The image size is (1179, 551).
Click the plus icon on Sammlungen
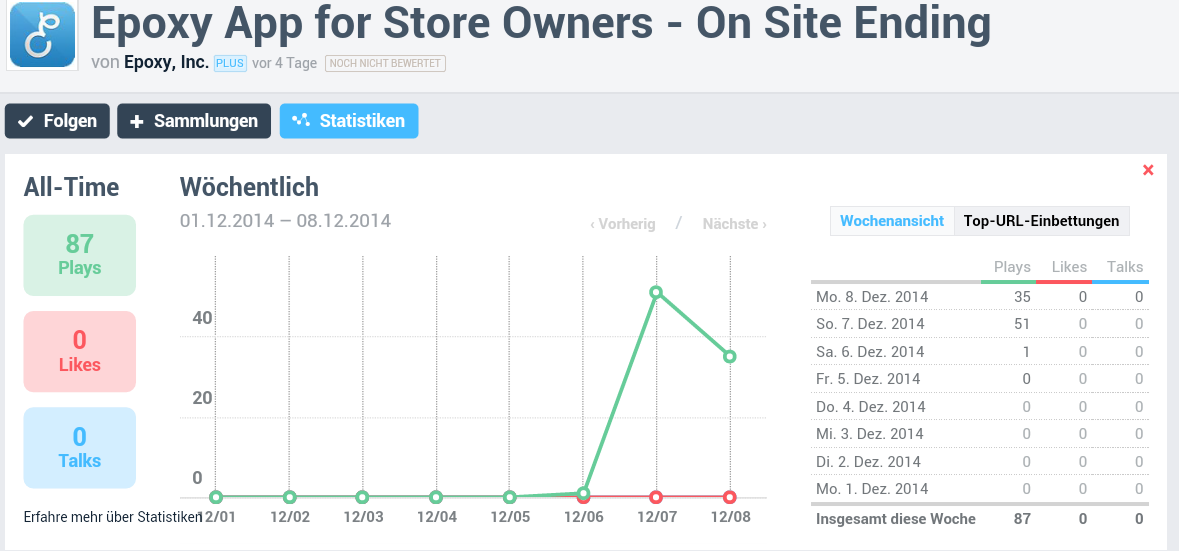pos(137,121)
